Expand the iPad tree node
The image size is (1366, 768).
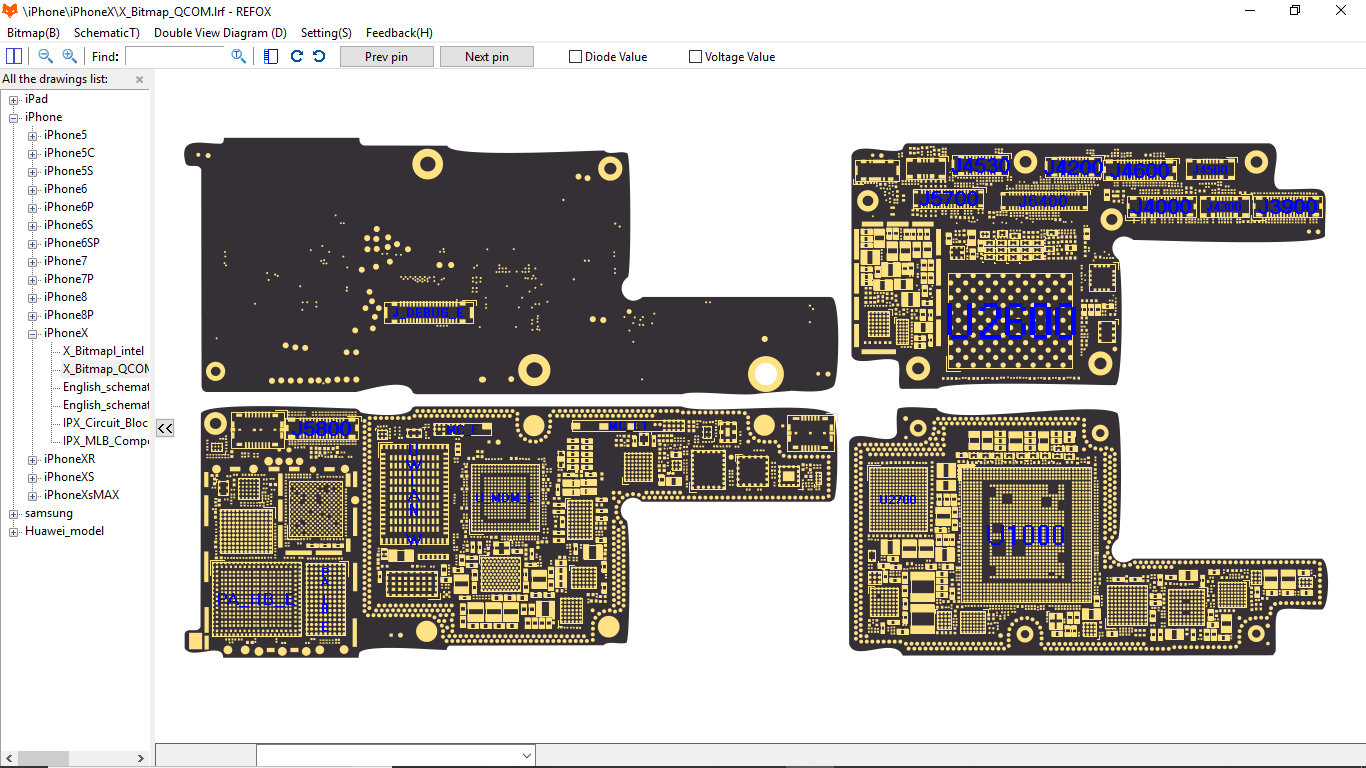coord(14,99)
